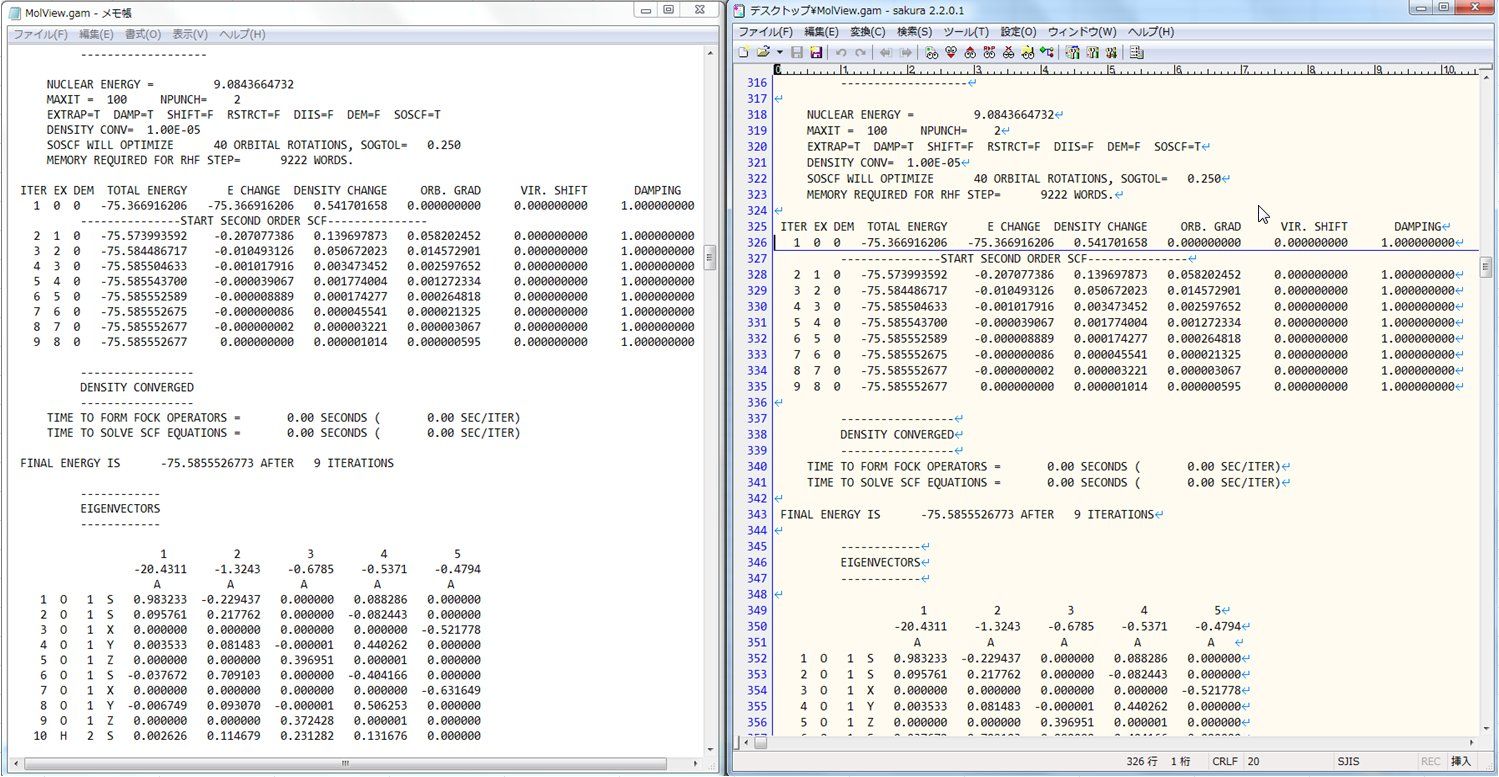Viewport: 1499px width, 777px height.
Task: Open 書式(O) menu in Notepad
Action: click(x=143, y=34)
